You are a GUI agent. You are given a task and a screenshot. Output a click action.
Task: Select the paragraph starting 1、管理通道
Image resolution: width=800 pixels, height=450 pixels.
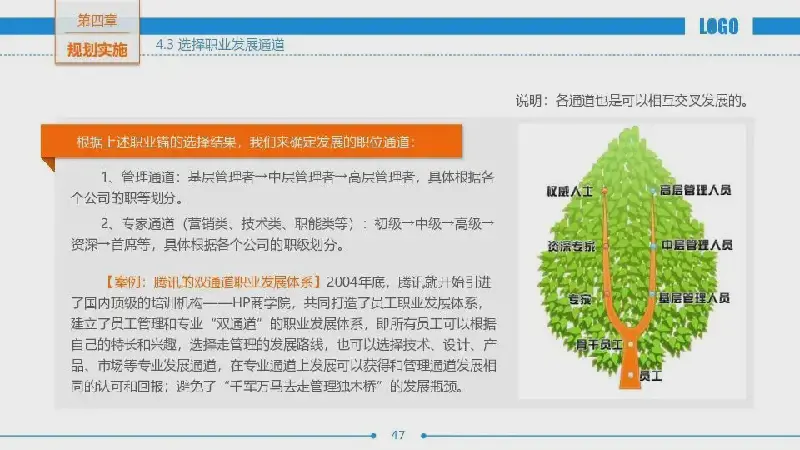click(x=283, y=187)
